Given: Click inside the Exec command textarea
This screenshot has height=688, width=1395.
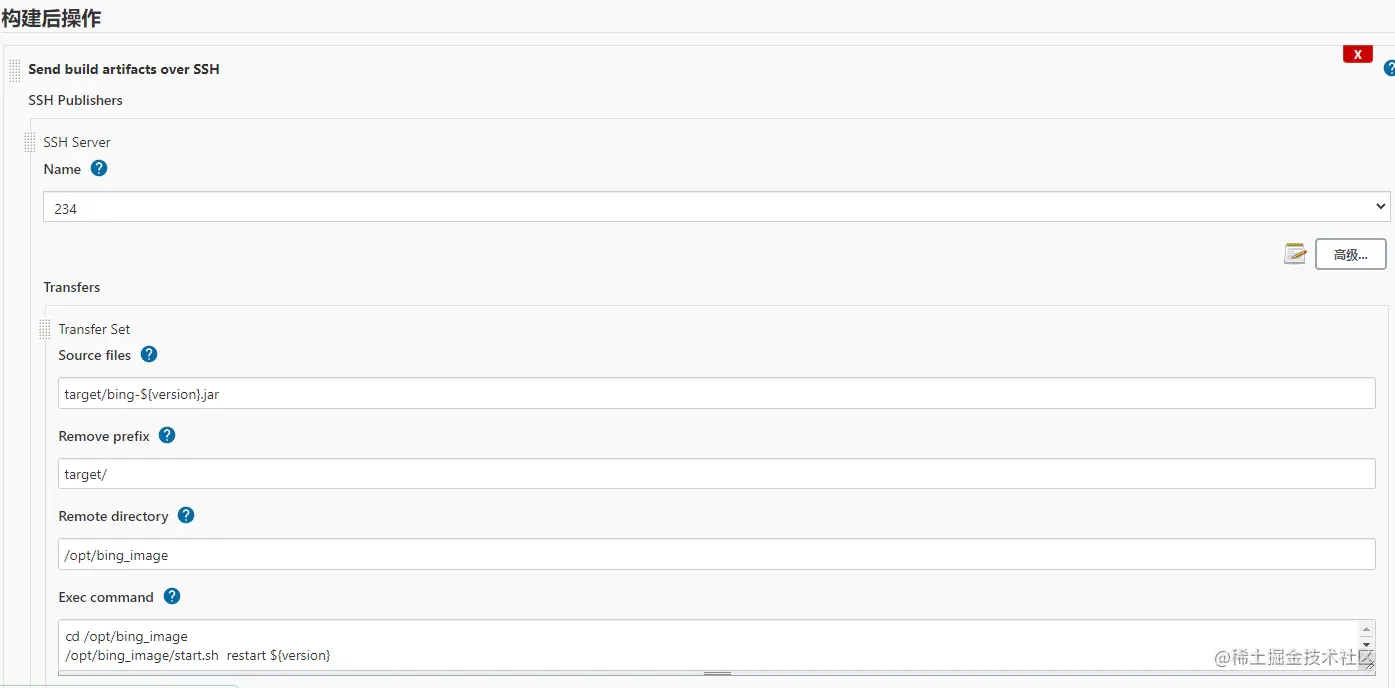Looking at the screenshot, I should coord(700,645).
